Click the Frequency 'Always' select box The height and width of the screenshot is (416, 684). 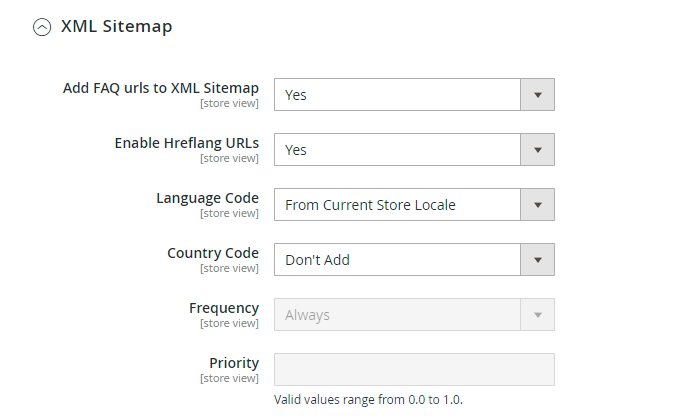point(398,315)
